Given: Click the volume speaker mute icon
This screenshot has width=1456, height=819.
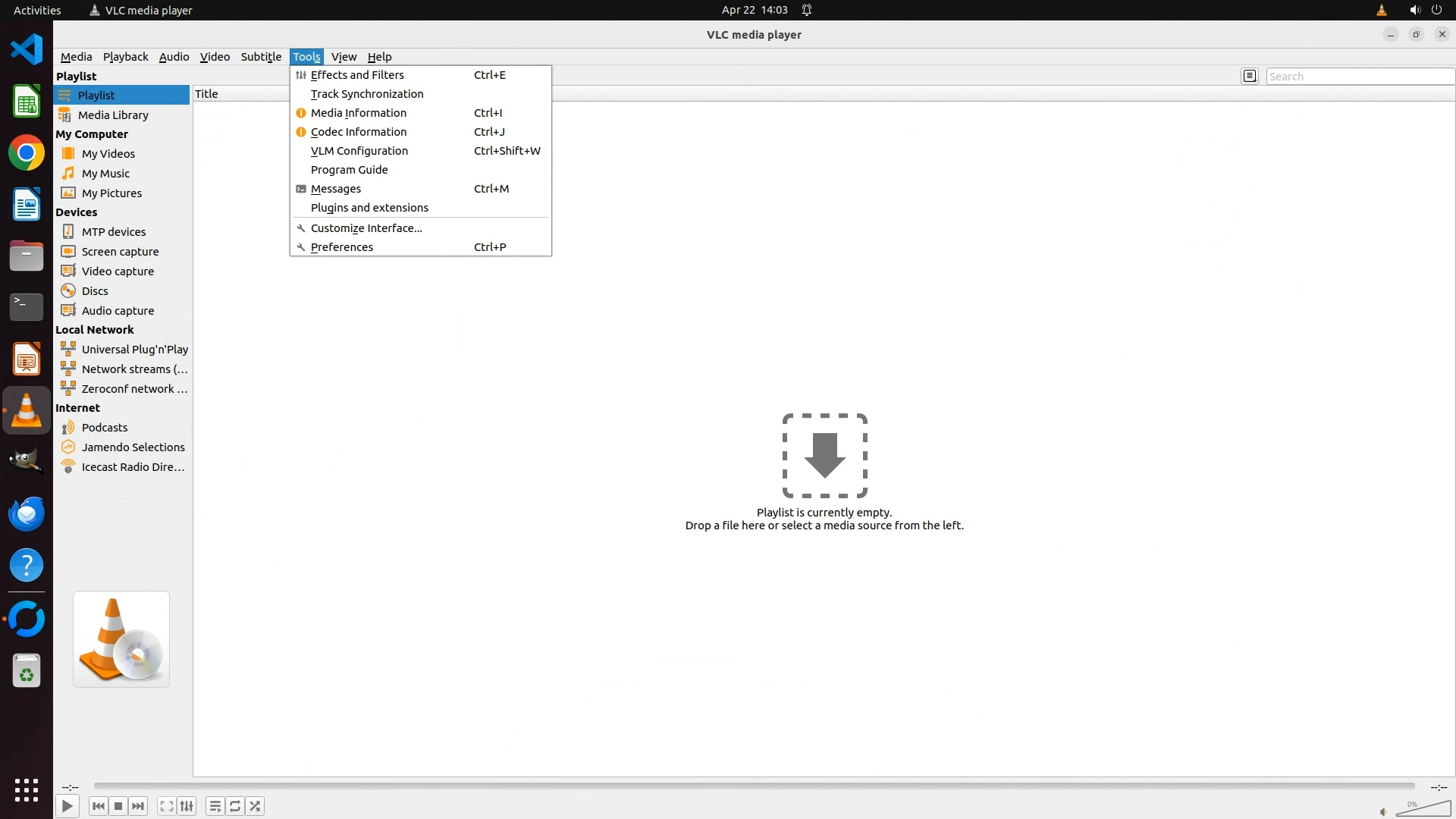Looking at the screenshot, I should (1383, 812).
